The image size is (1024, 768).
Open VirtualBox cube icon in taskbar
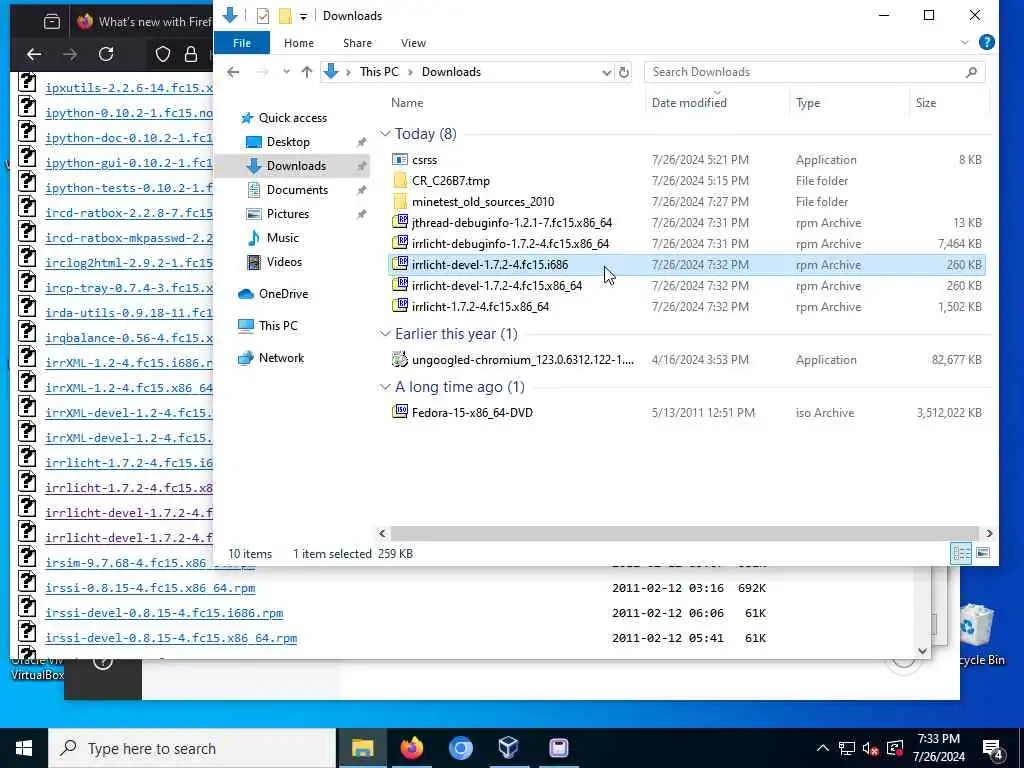coord(509,748)
